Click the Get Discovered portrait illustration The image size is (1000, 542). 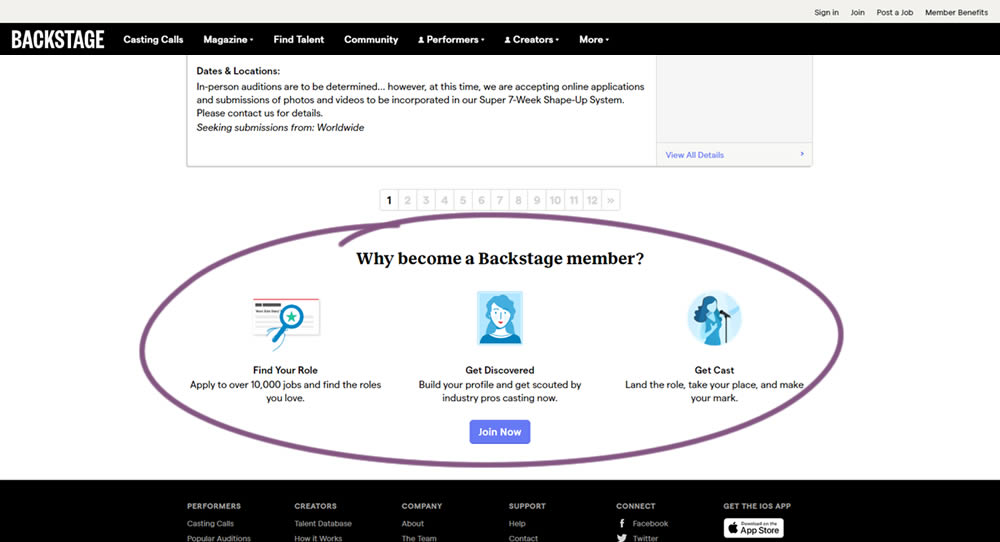pos(499,318)
